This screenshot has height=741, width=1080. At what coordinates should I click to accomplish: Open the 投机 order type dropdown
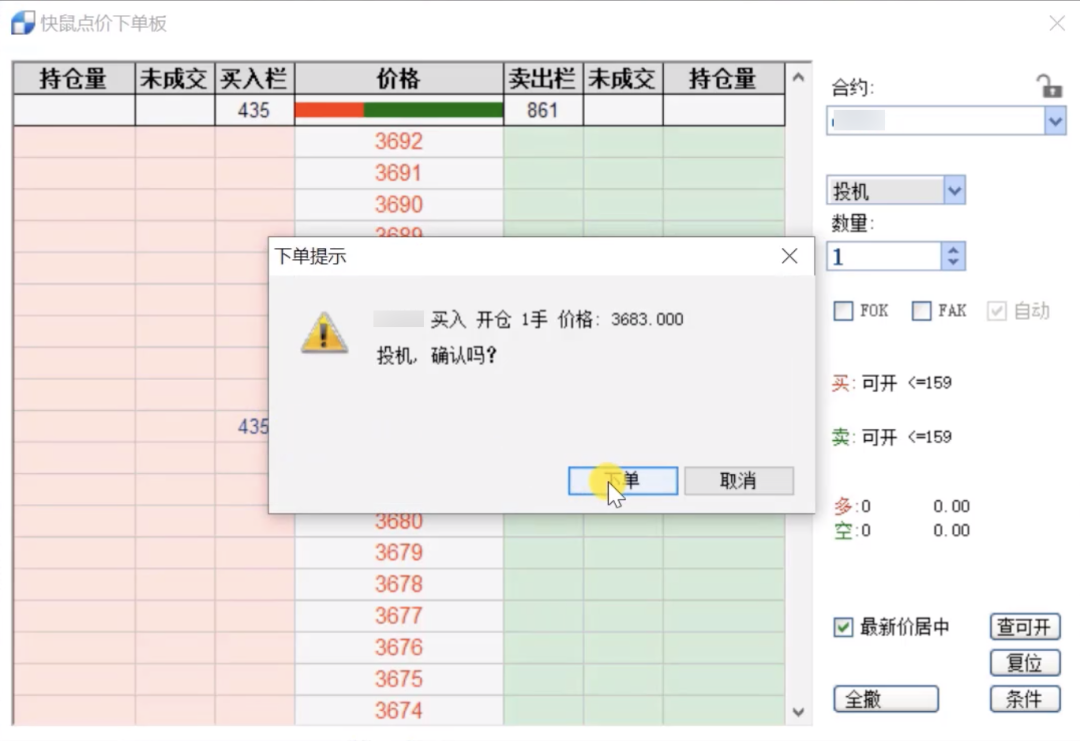953,189
